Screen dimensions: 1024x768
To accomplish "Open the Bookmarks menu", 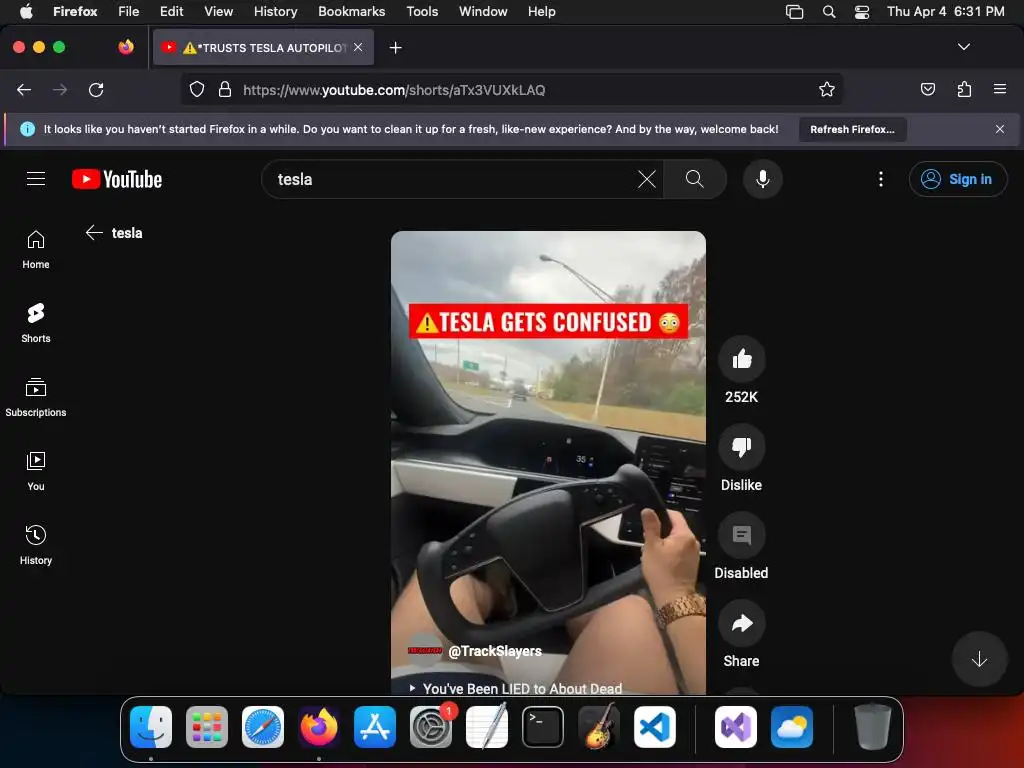I will pos(351,11).
